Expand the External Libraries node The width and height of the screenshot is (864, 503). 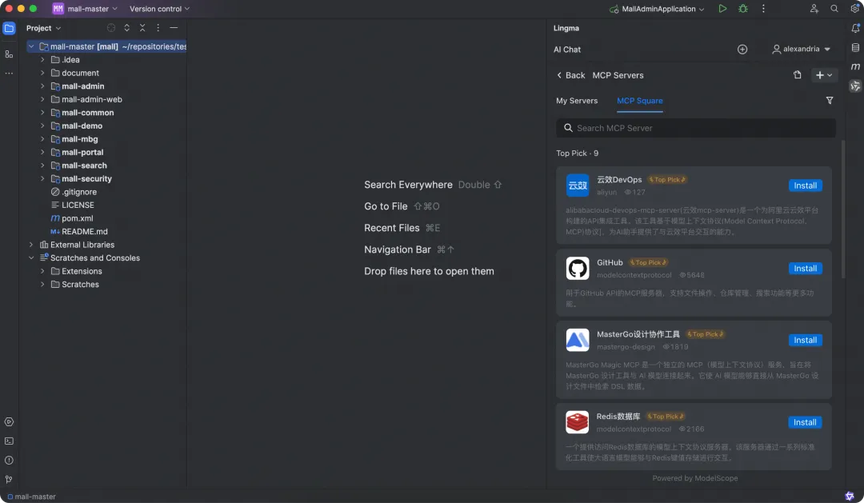(31, 245)
